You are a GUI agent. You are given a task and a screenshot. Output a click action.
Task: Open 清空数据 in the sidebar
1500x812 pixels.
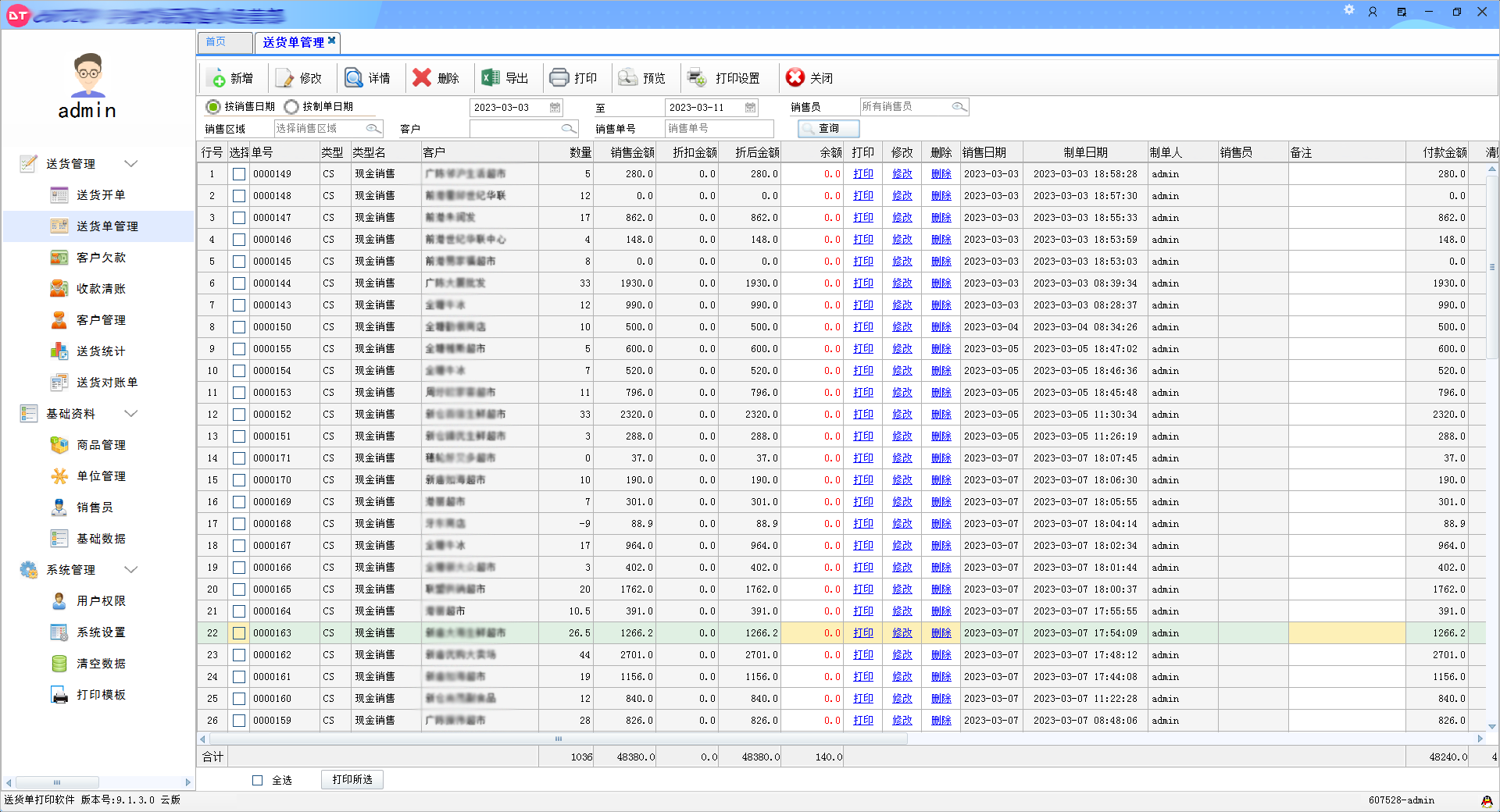point(100,664)
